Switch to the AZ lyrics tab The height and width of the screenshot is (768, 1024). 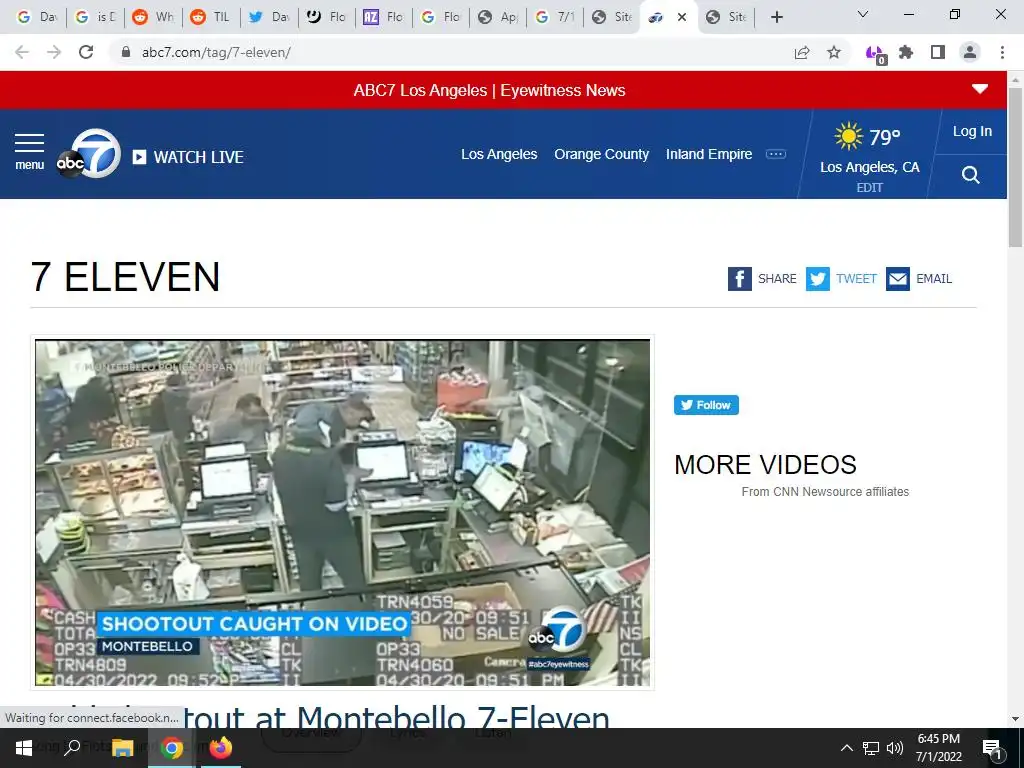pos(383,17)
